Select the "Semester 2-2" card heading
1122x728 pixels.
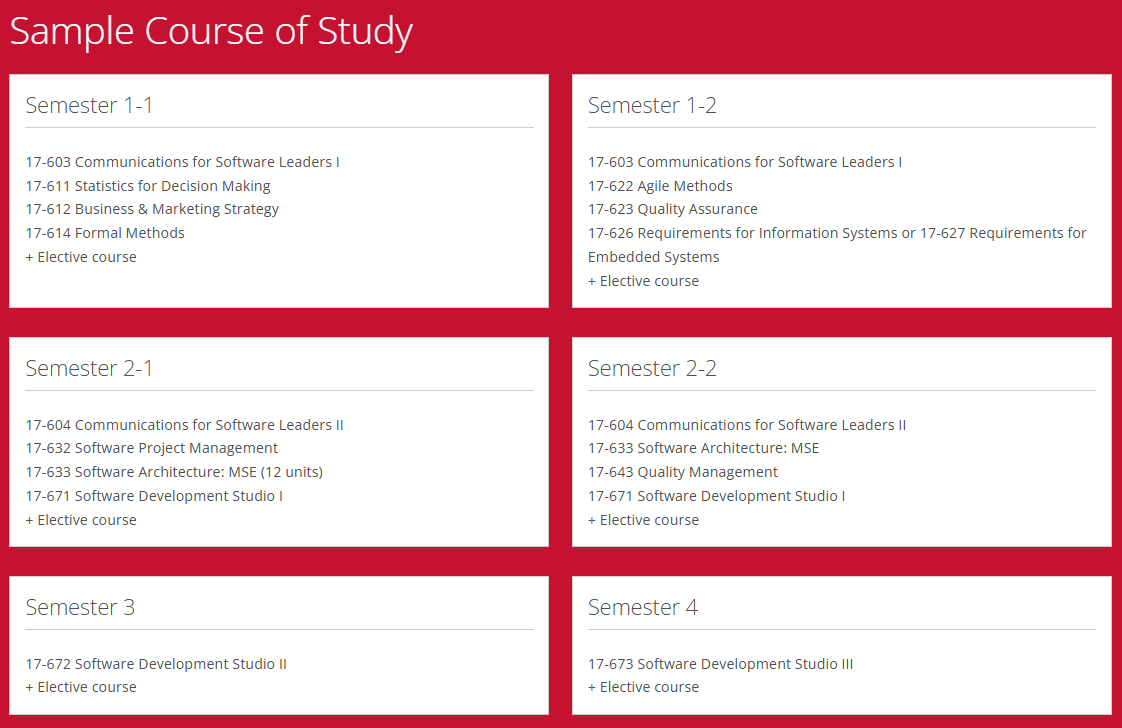(x=652, y=368)
